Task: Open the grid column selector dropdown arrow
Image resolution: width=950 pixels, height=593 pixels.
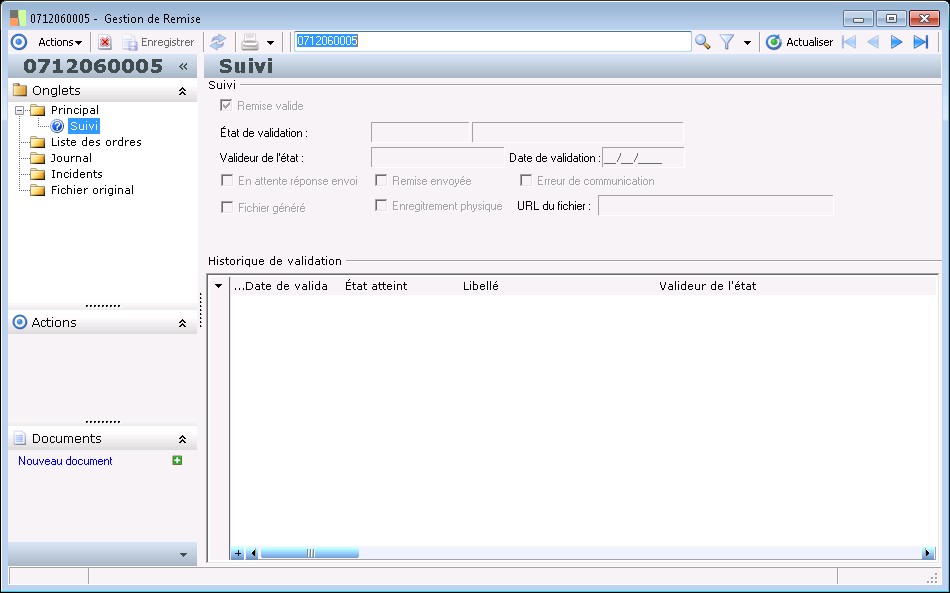Action: coord(218,286)
